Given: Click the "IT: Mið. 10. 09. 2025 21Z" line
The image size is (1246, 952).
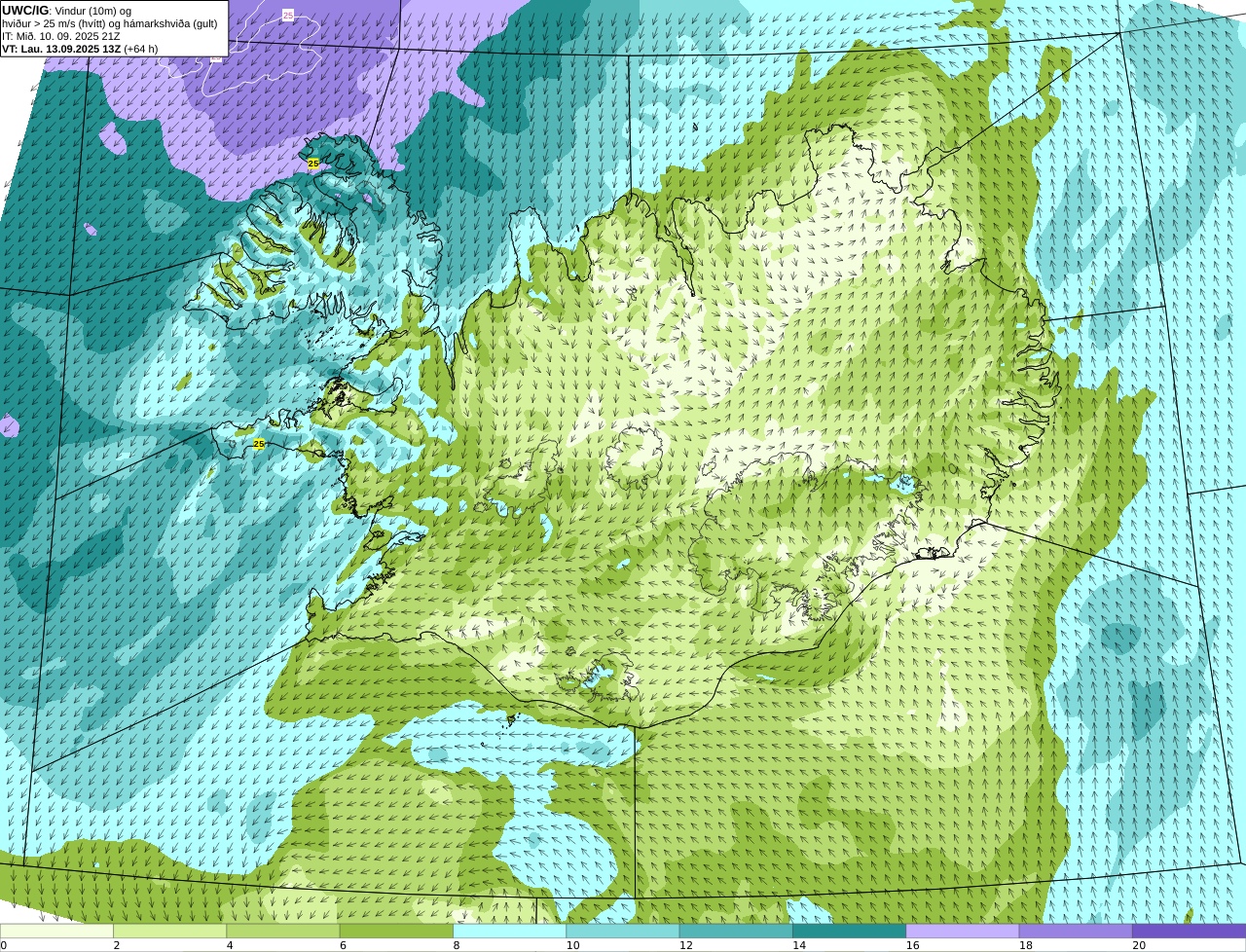Looking at the screenshot, I should coord(61,36).
